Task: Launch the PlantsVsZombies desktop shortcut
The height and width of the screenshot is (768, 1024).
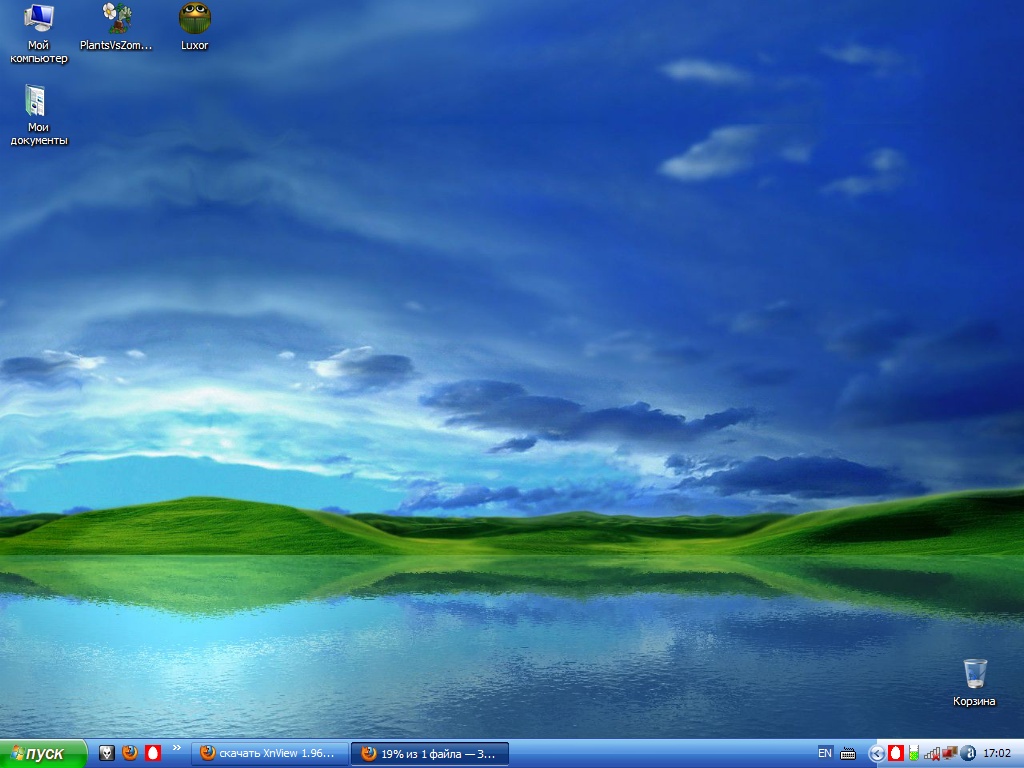Action: (x=116, y=18)
